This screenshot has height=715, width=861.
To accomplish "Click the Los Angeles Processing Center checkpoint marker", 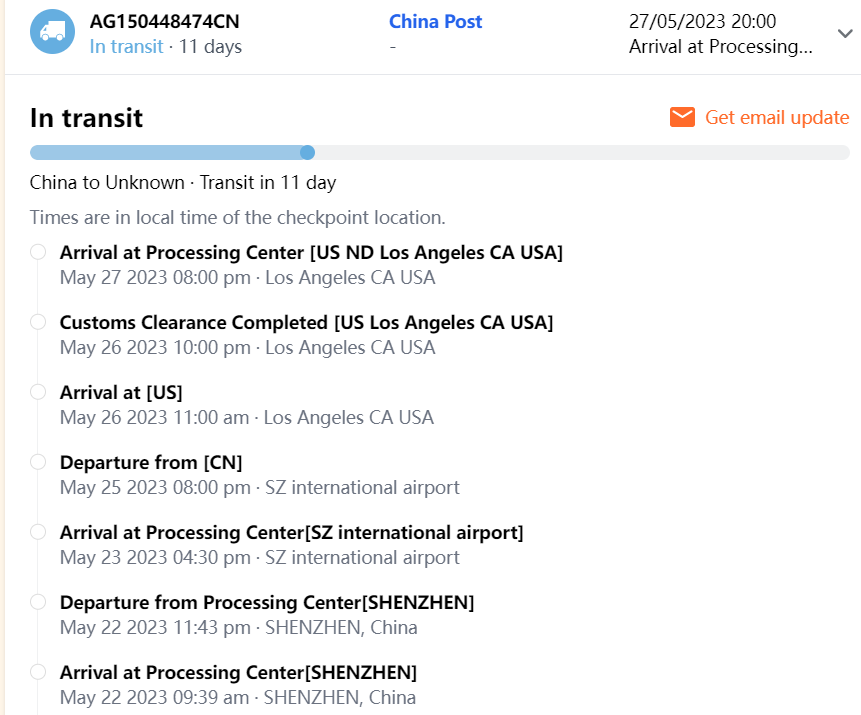I will point(38,253).
